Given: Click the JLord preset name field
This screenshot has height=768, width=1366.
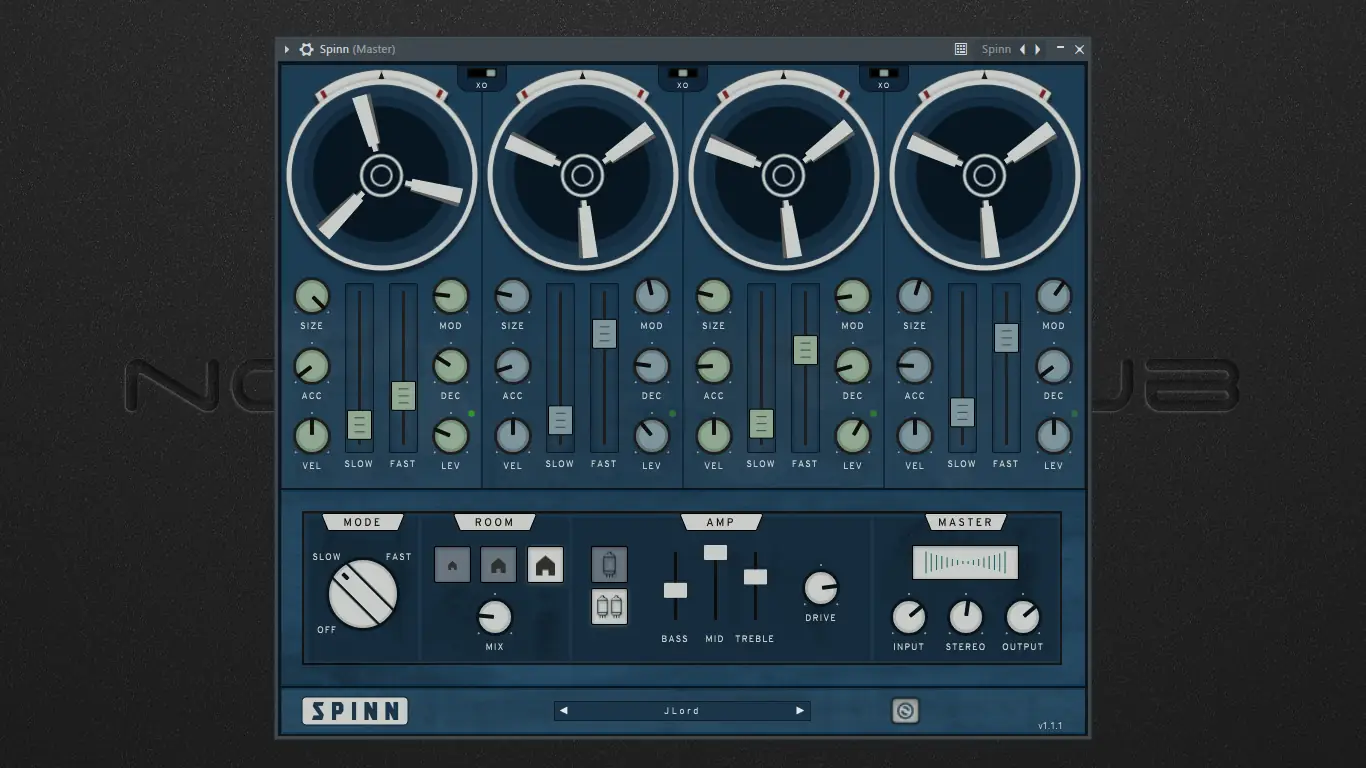Looking at the screenshot, I should 681,710.
